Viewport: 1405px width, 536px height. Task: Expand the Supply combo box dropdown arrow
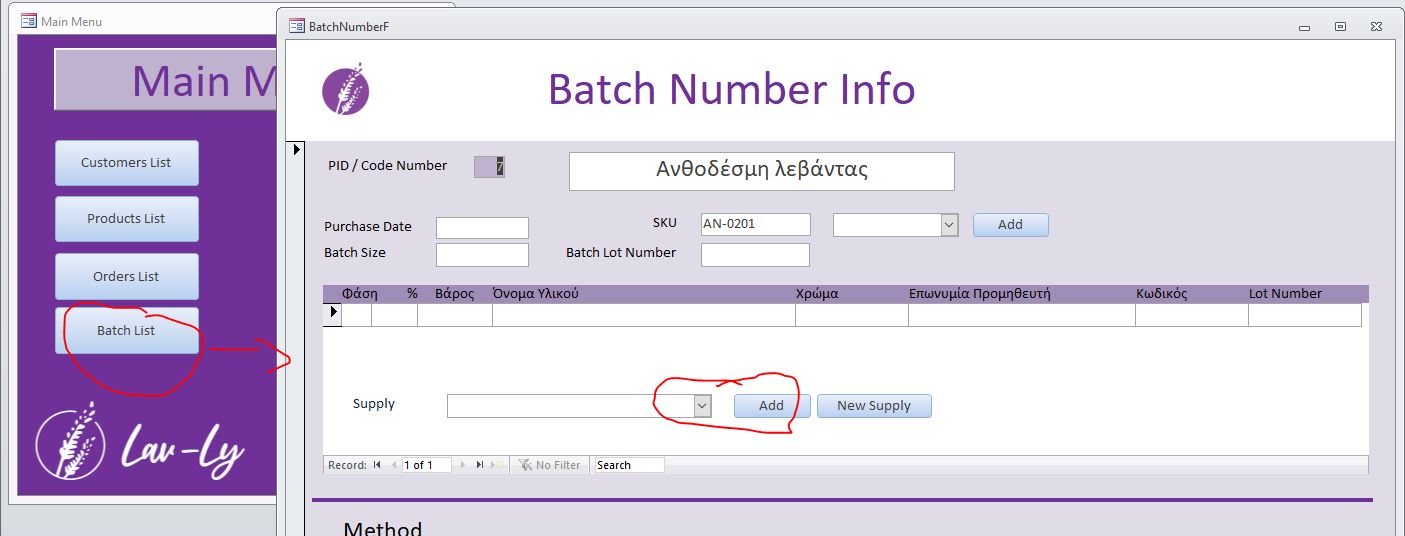[702, 406]
